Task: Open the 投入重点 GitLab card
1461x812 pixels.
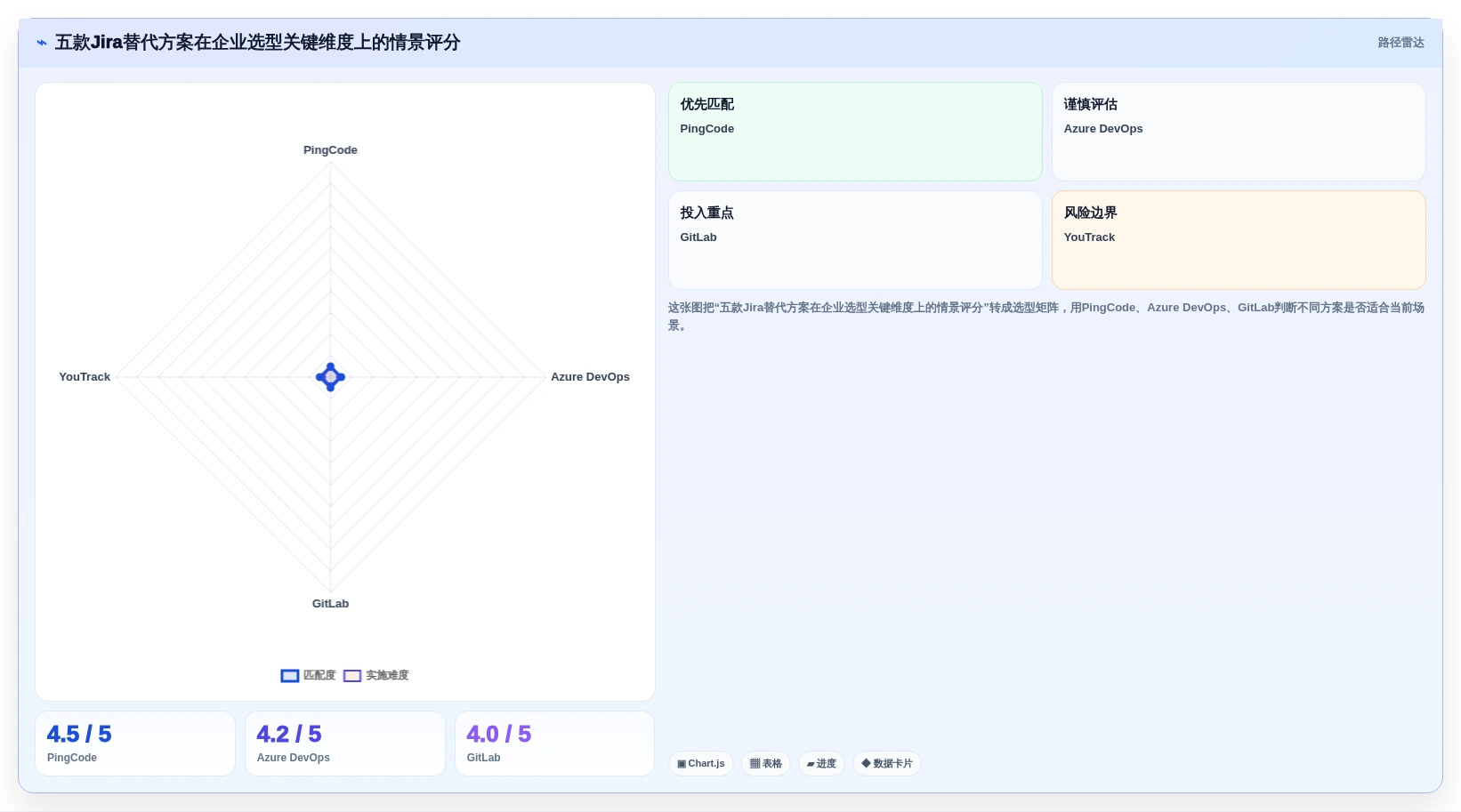Action: (x=855, y=240)
